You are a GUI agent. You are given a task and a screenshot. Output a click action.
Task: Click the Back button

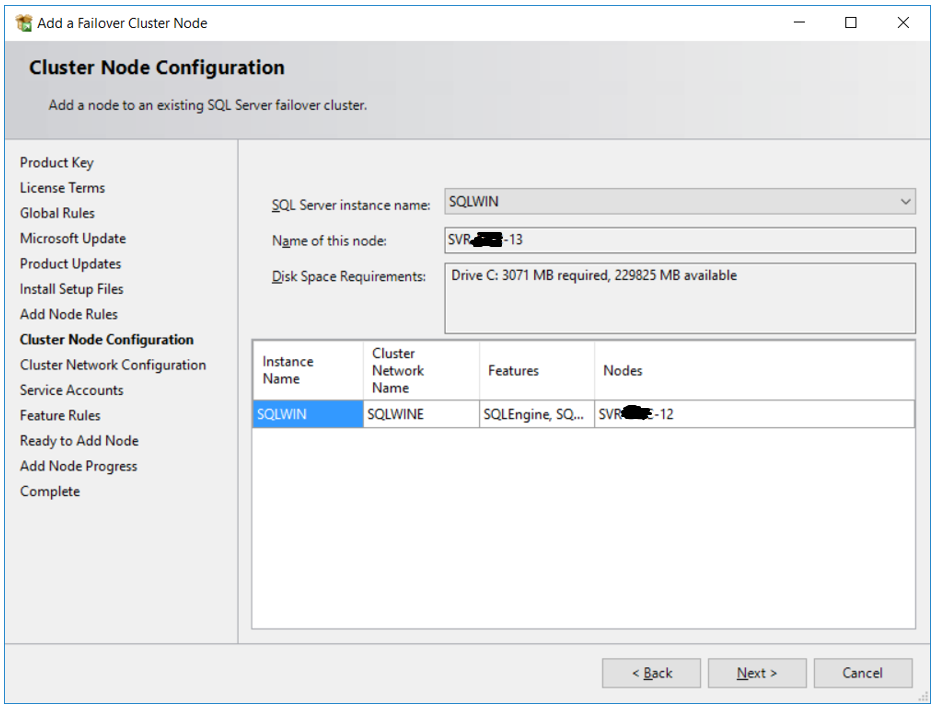651,673
